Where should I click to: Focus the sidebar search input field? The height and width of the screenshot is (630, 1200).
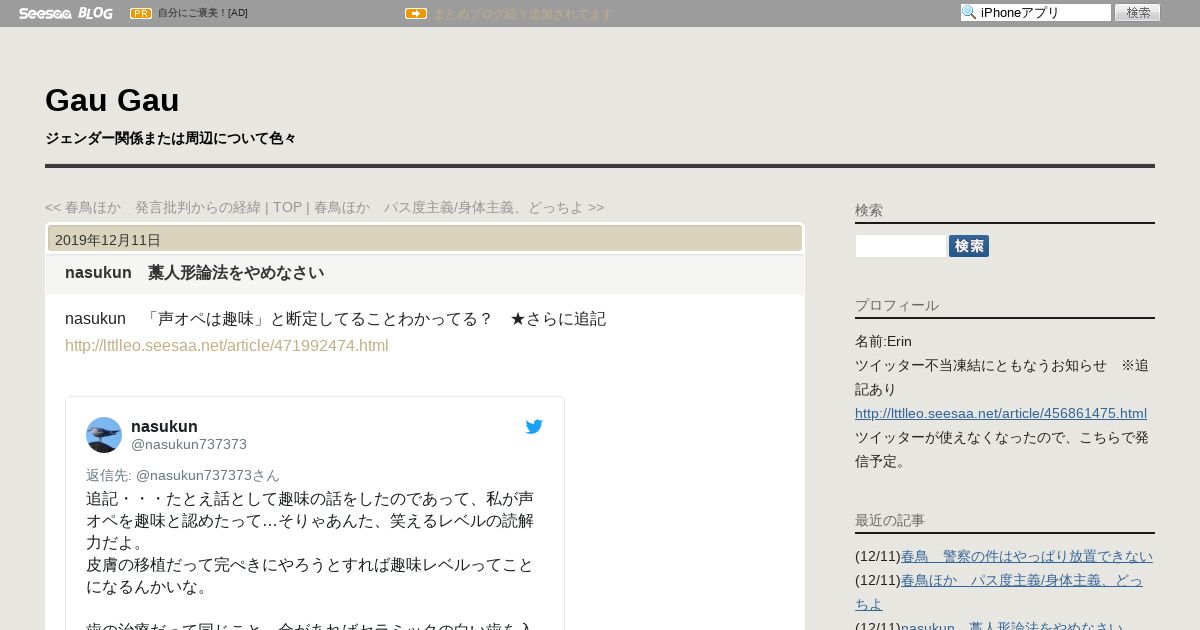pyautogui.click(x=900, y=246)
